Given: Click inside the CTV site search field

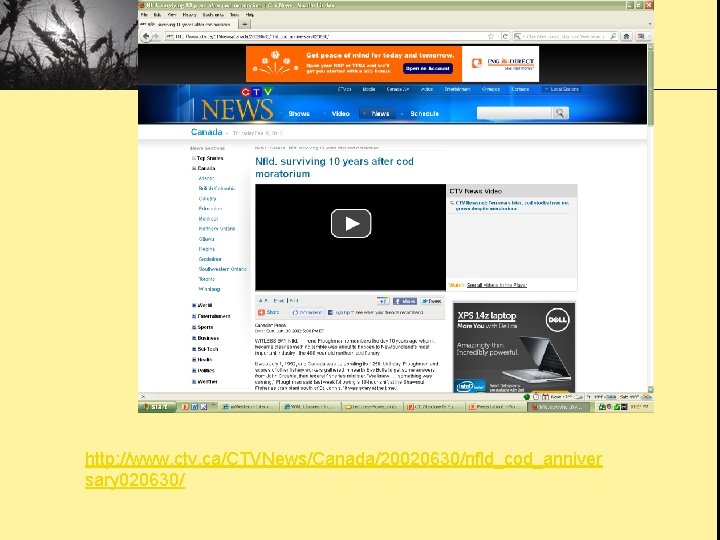Looking at the screenshot, I should tap(514, 113).
